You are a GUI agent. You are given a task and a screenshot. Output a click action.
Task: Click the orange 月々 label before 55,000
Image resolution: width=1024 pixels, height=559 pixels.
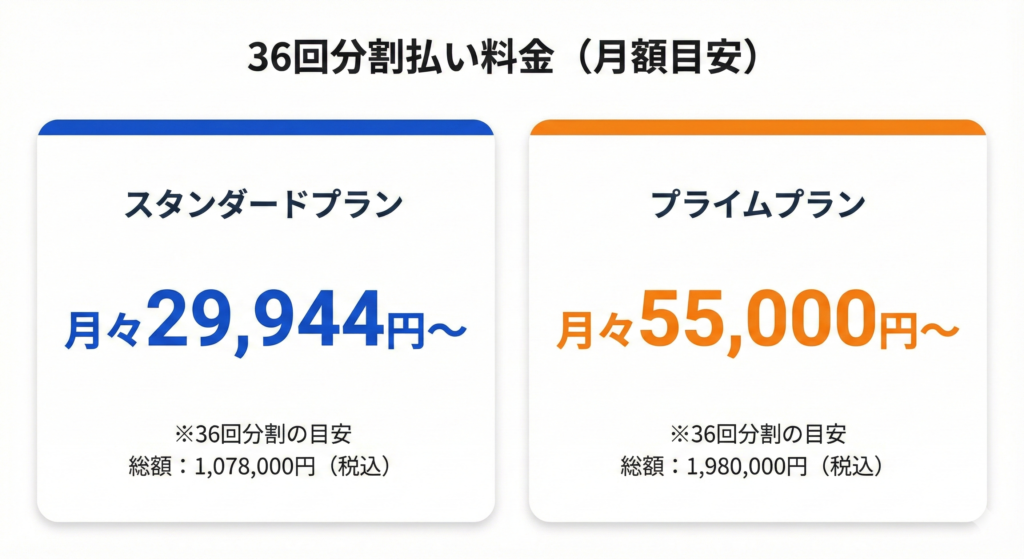(x=595, y=330)
